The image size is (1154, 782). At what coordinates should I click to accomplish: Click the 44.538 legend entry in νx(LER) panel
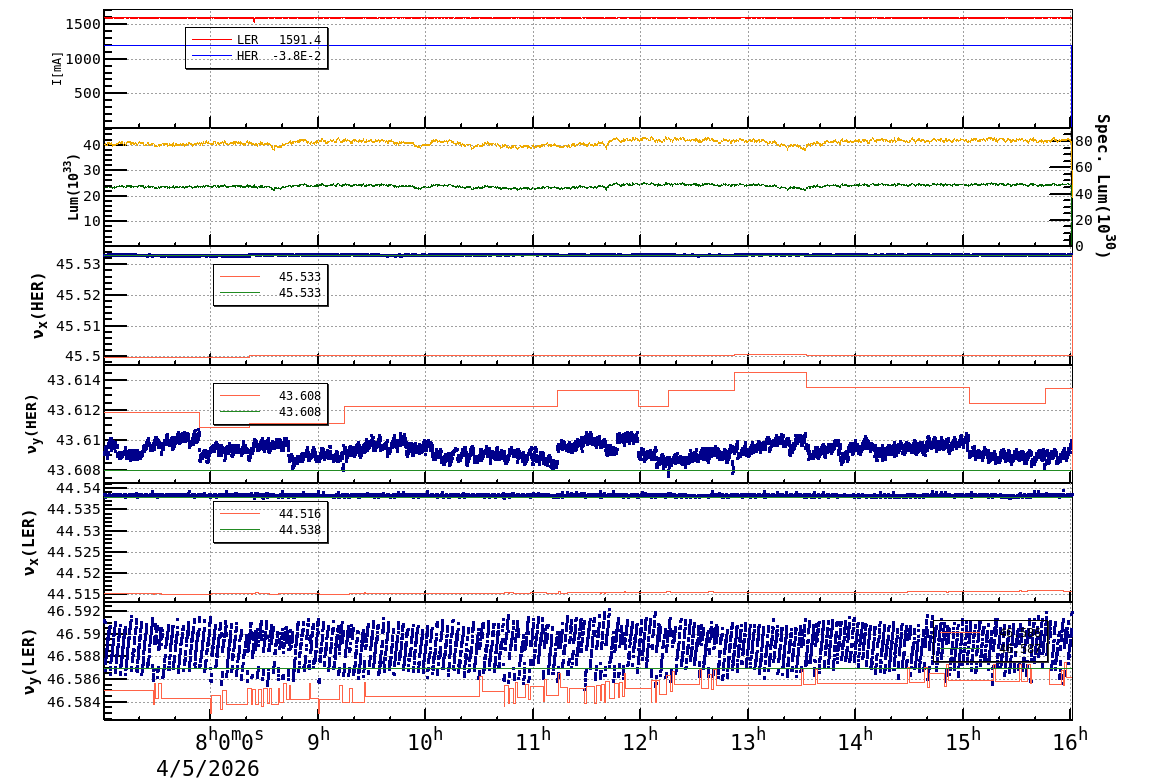click(x=270, y=530)
